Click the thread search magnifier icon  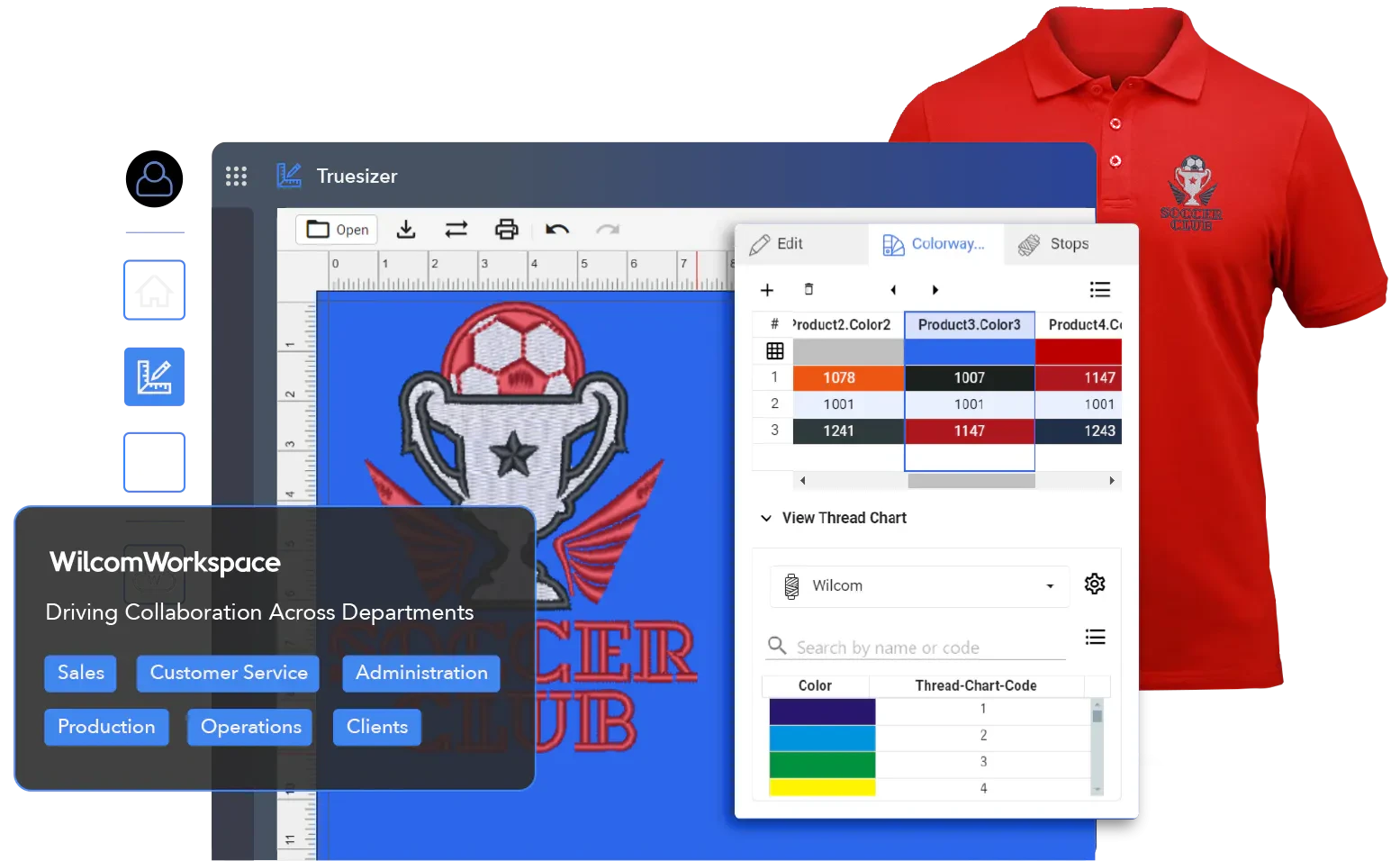[x=777, y=645]
